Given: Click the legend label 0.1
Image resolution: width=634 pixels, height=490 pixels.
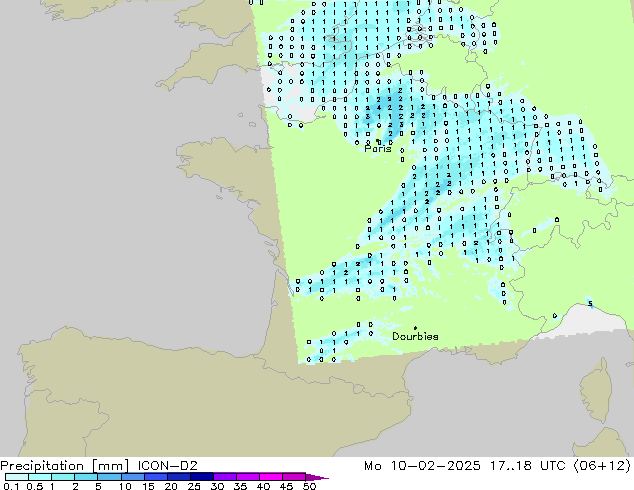Looking at the screenshot, I should [12, 486].
